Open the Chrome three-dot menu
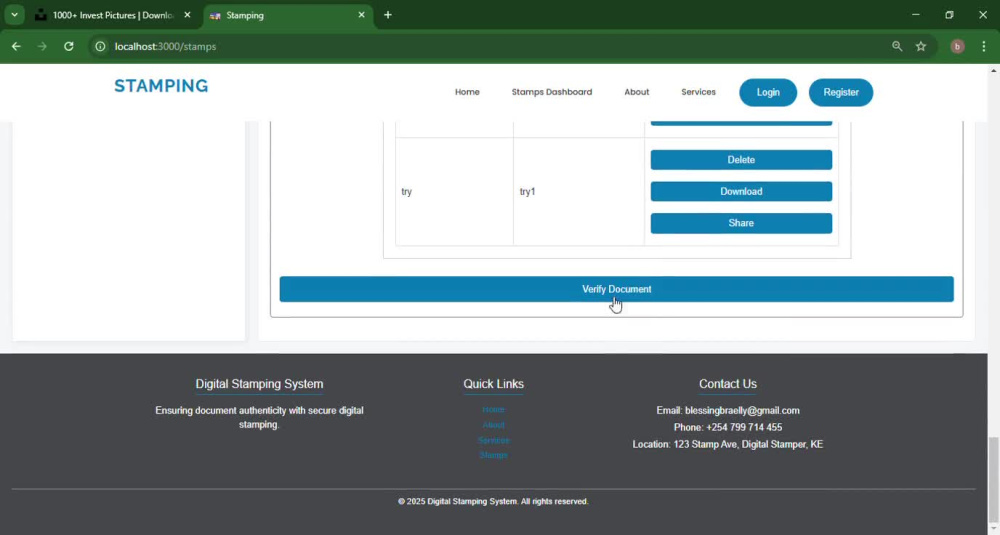 point(984,47)
